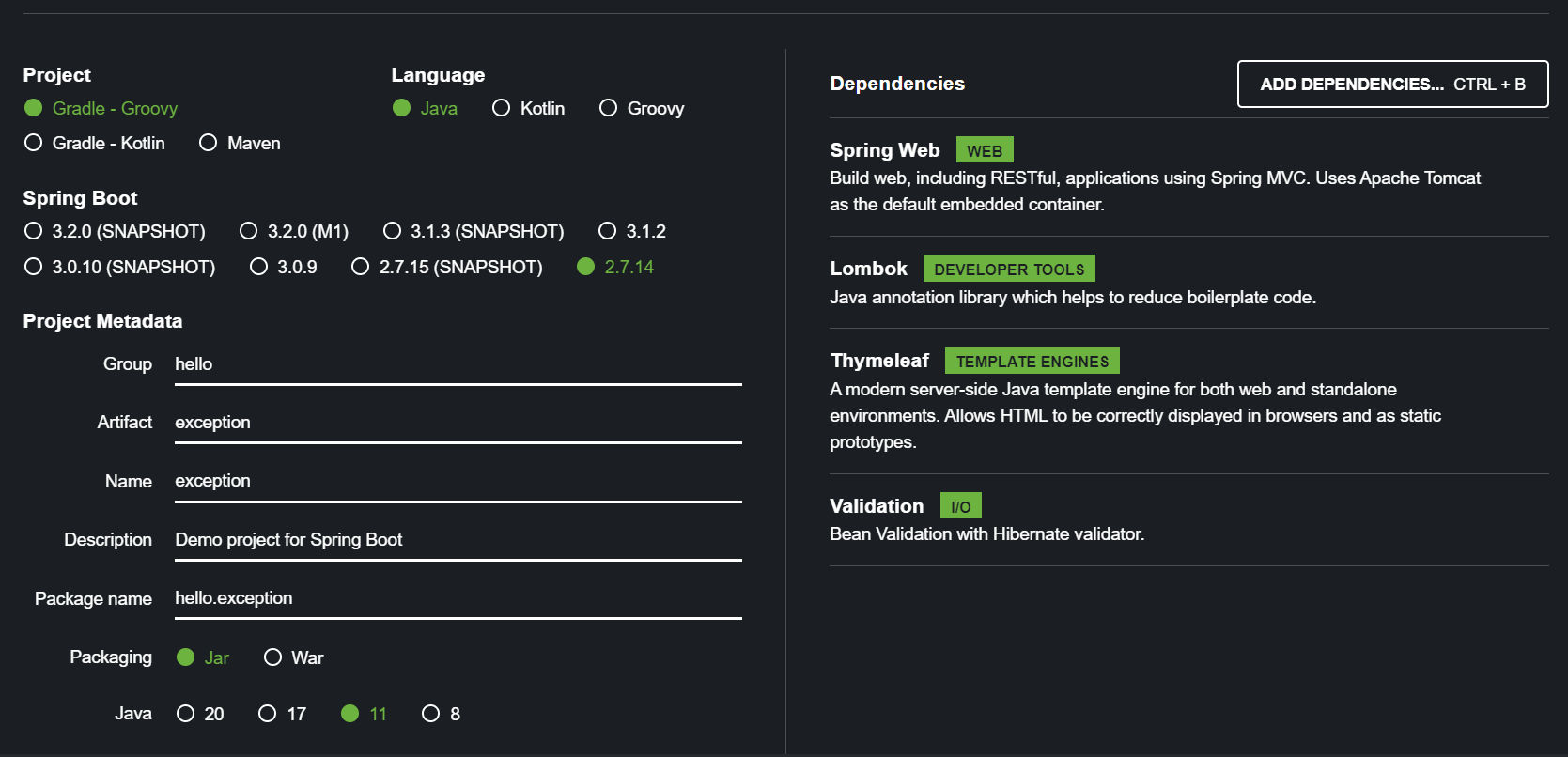The height and width of the screenshot is (757, 1568).
Task: Click the Spring Boot section heading
Action: coord(80,198)
